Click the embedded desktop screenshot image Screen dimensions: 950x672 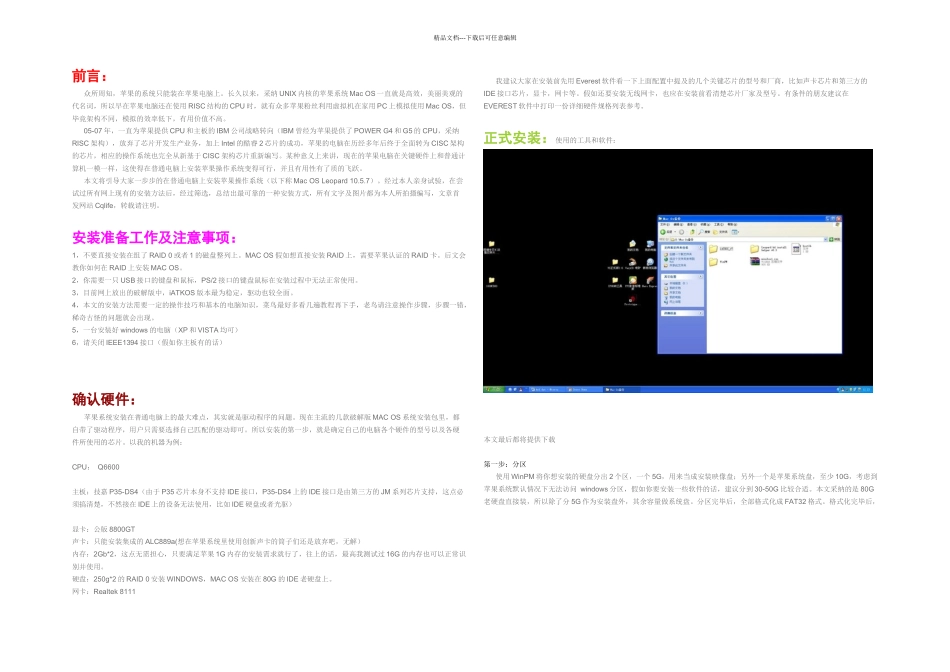tap(678, 271)
